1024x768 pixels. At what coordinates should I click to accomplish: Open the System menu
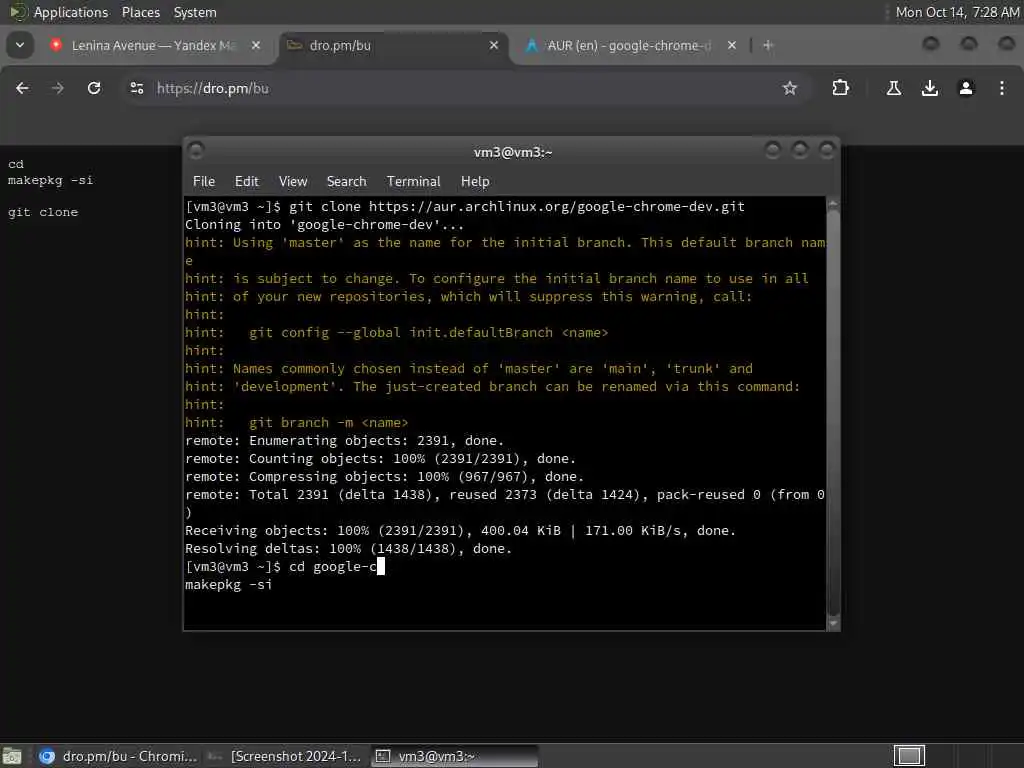195,12
